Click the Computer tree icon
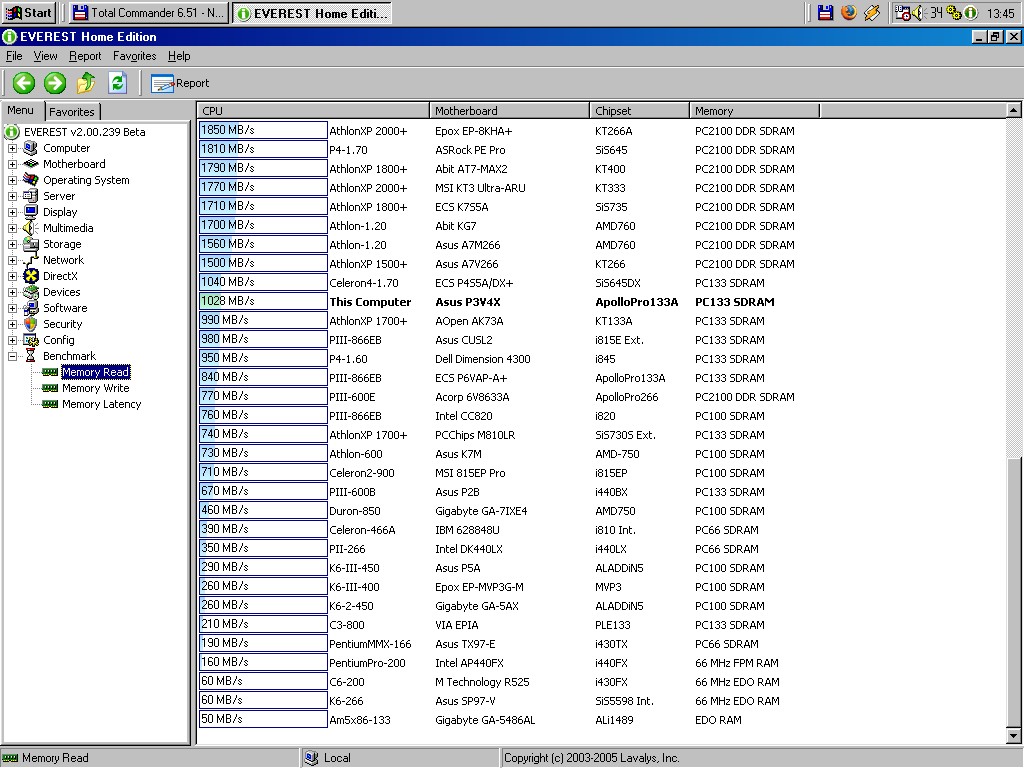The image size is (1024, 768). point(31,148)
